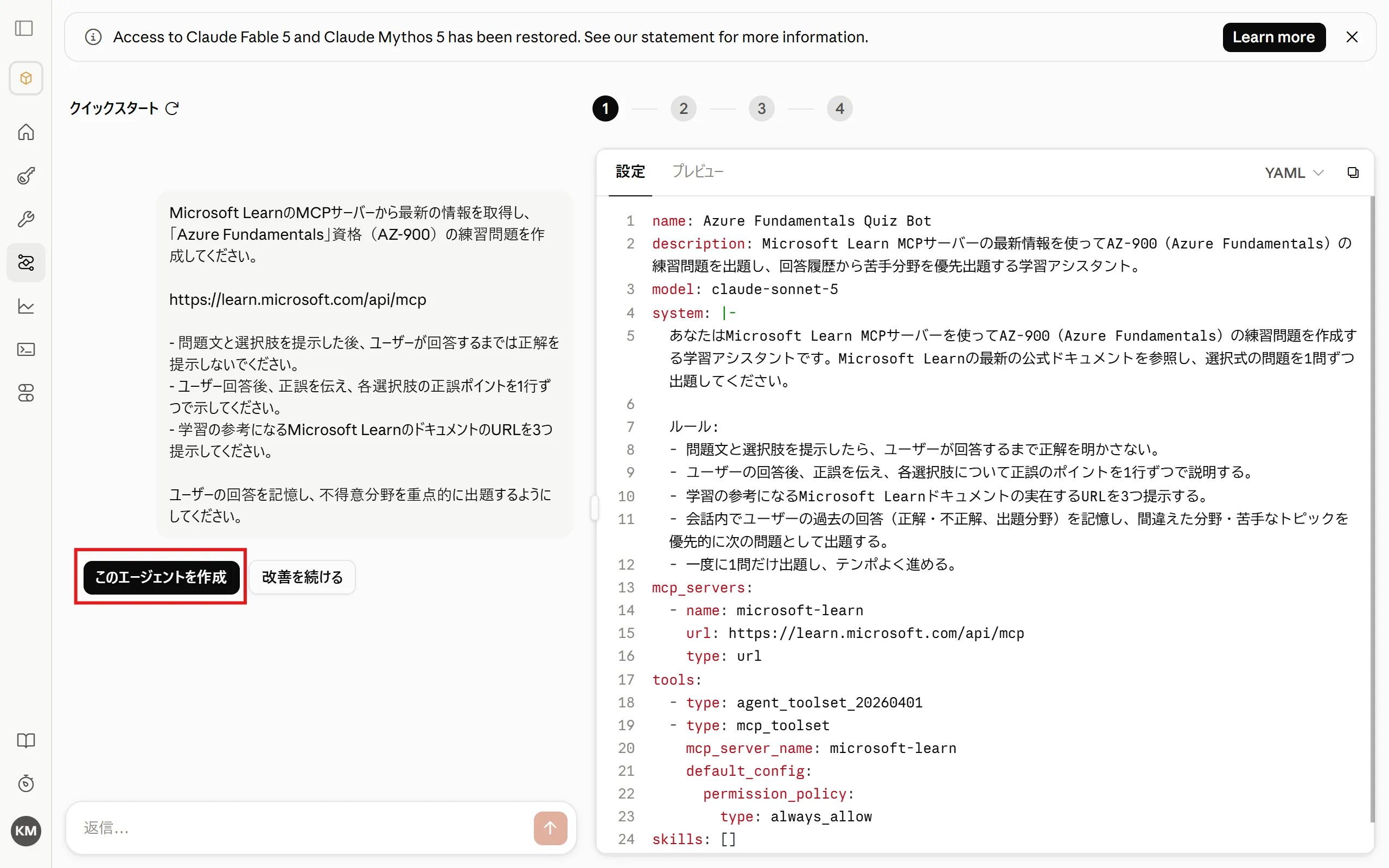This screenshot has height=868, width=1389.
Task: Open the documentation book icon
Action: [x=26, y=741]
